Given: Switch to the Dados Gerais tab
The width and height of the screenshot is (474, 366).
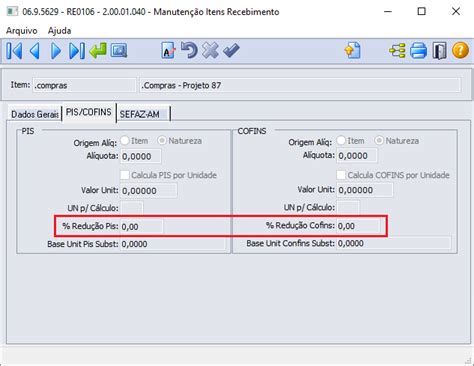Looking at the screenshot, I should tap(35, 114).
